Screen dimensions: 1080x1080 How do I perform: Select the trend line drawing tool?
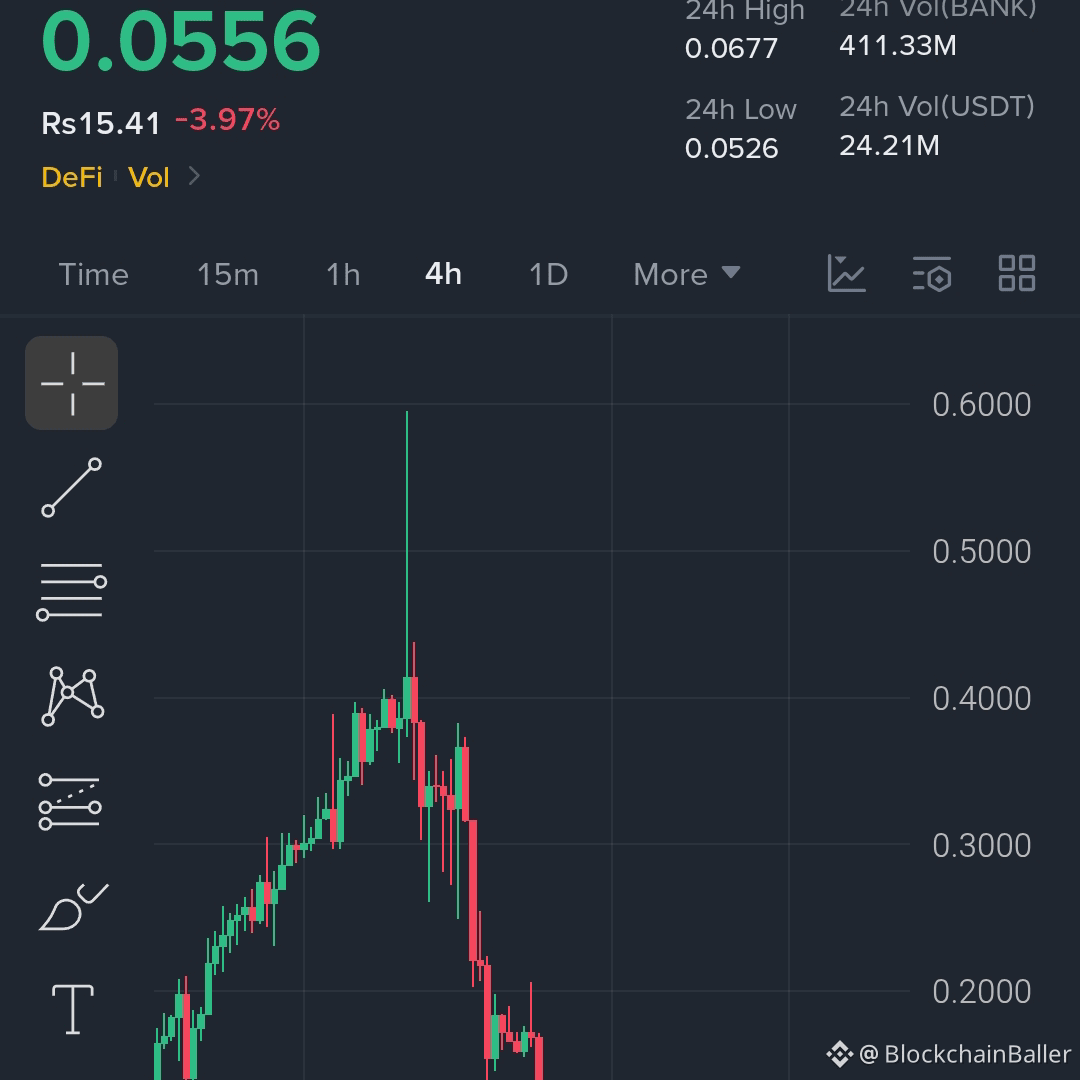pos(72,487)
